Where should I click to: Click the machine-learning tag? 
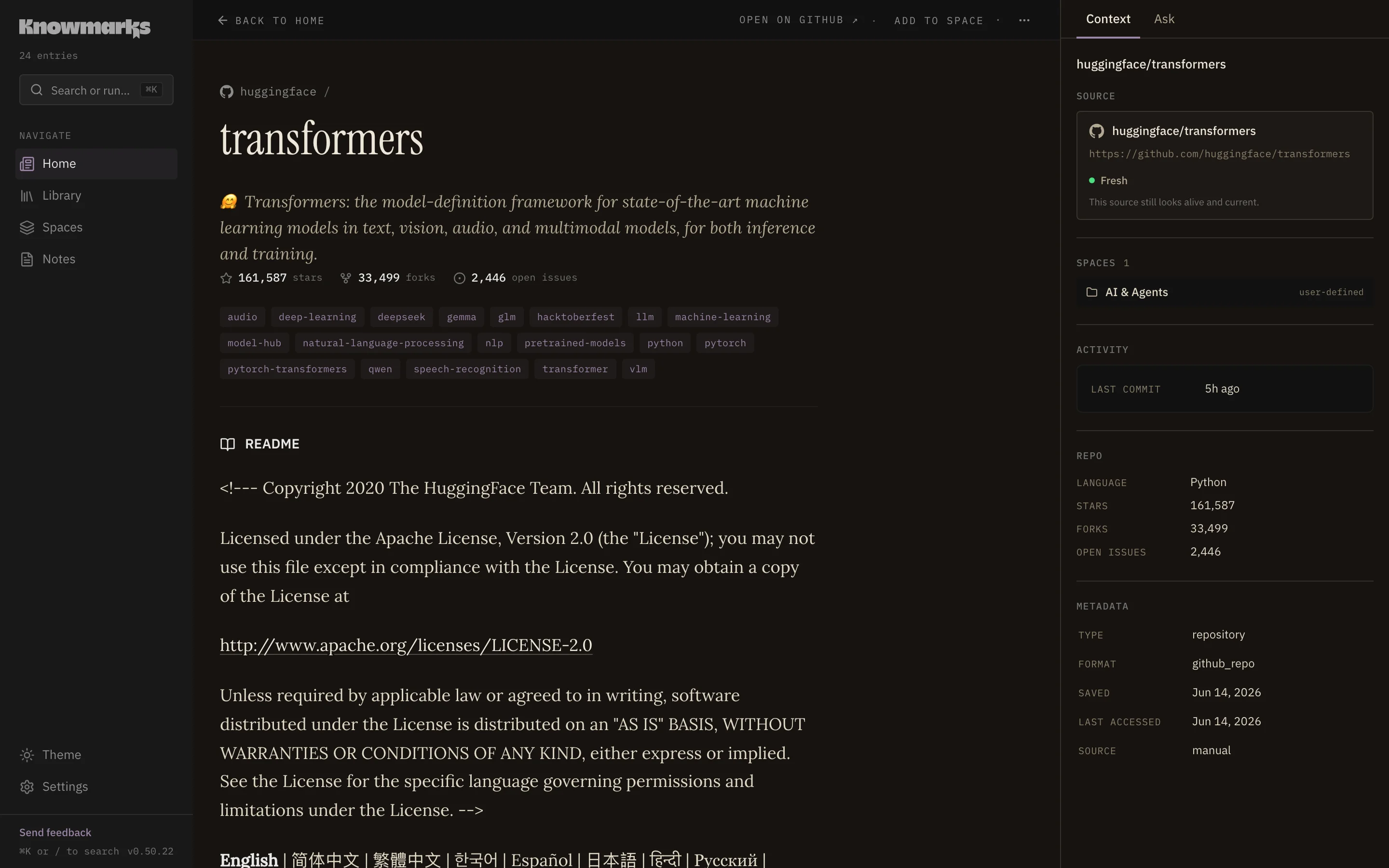722,317
